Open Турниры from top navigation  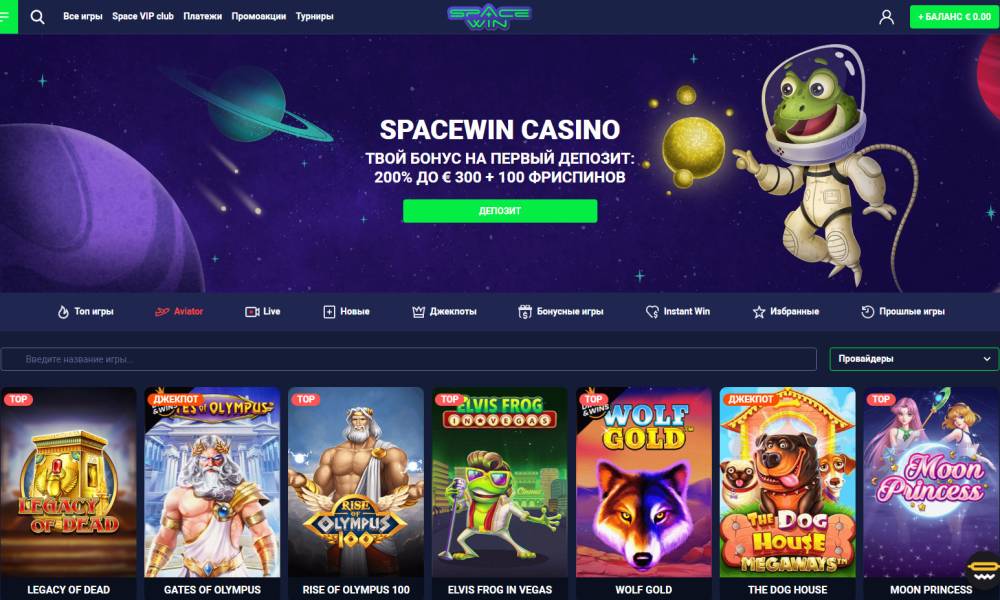tap(314, 17)
